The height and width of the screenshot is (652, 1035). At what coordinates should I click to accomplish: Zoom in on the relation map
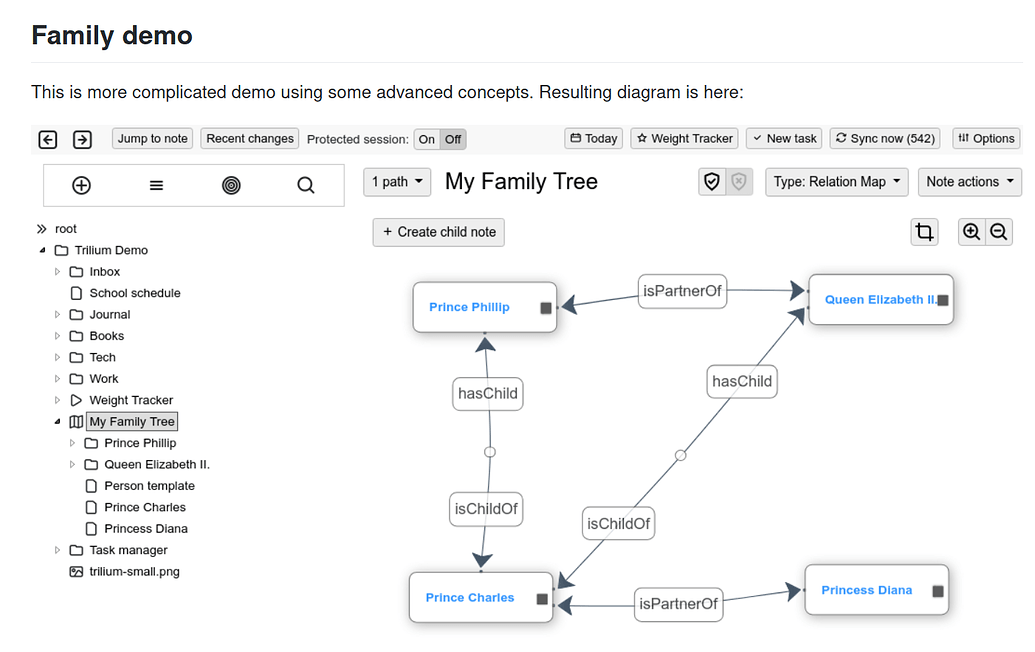pos(971,231)
